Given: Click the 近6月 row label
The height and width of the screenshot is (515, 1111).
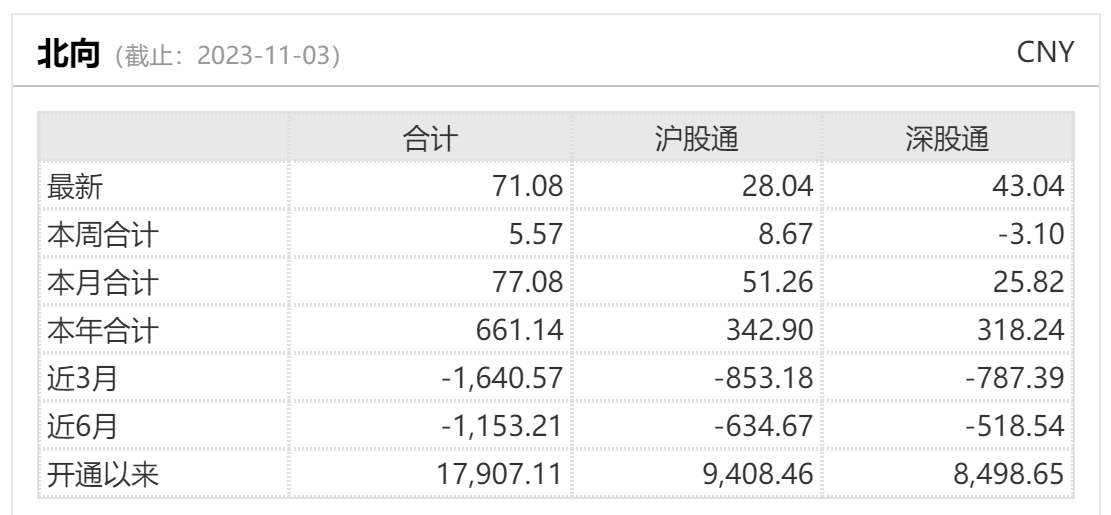Looking at the screenshot, I should [83, 428].
